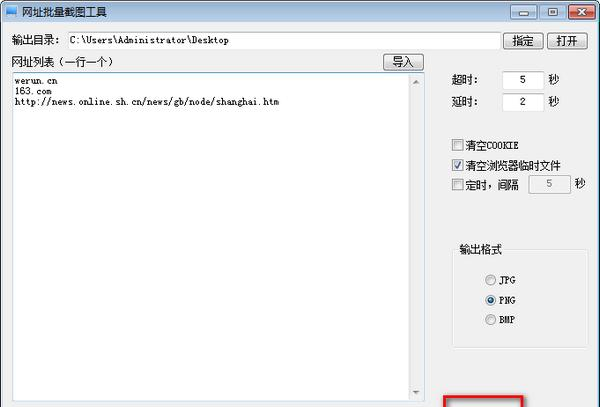Maximize the 网址批量截图工具 window
This screenshot has height=407, width=600.
(x=553, y=12)
